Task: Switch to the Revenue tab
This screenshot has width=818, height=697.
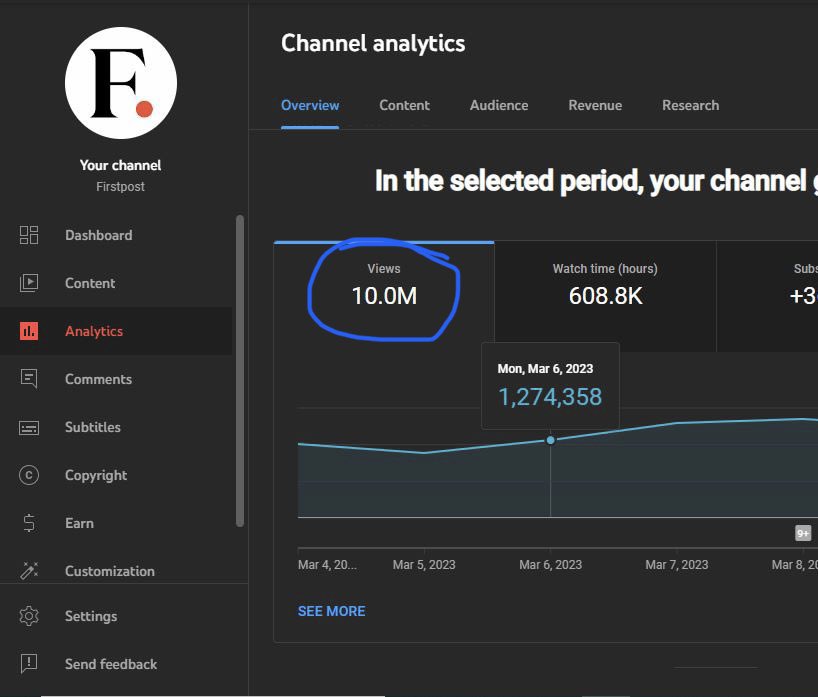Action: pos(595,105)
